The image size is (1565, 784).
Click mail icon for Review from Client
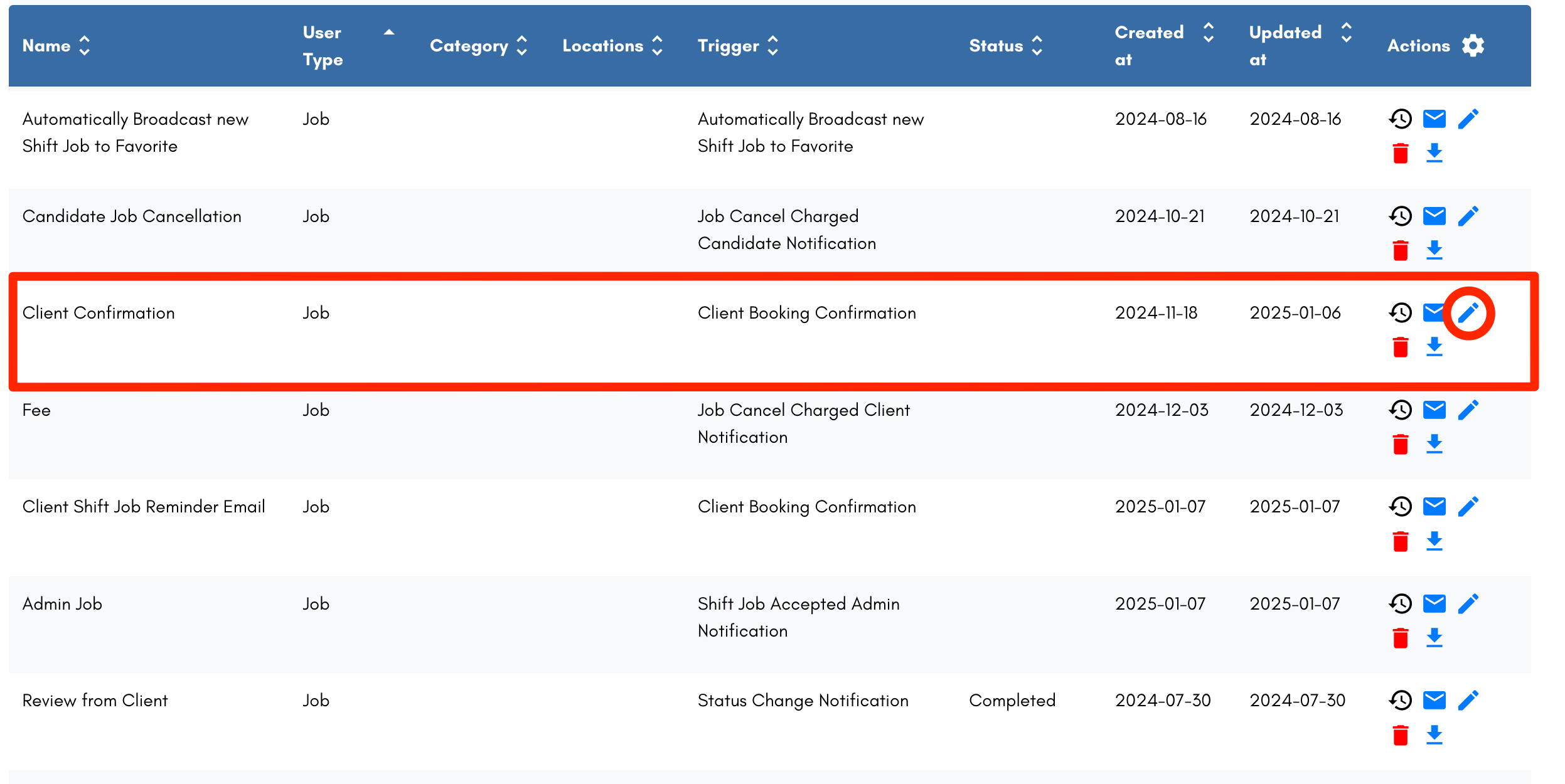[x=1434, y=700]
